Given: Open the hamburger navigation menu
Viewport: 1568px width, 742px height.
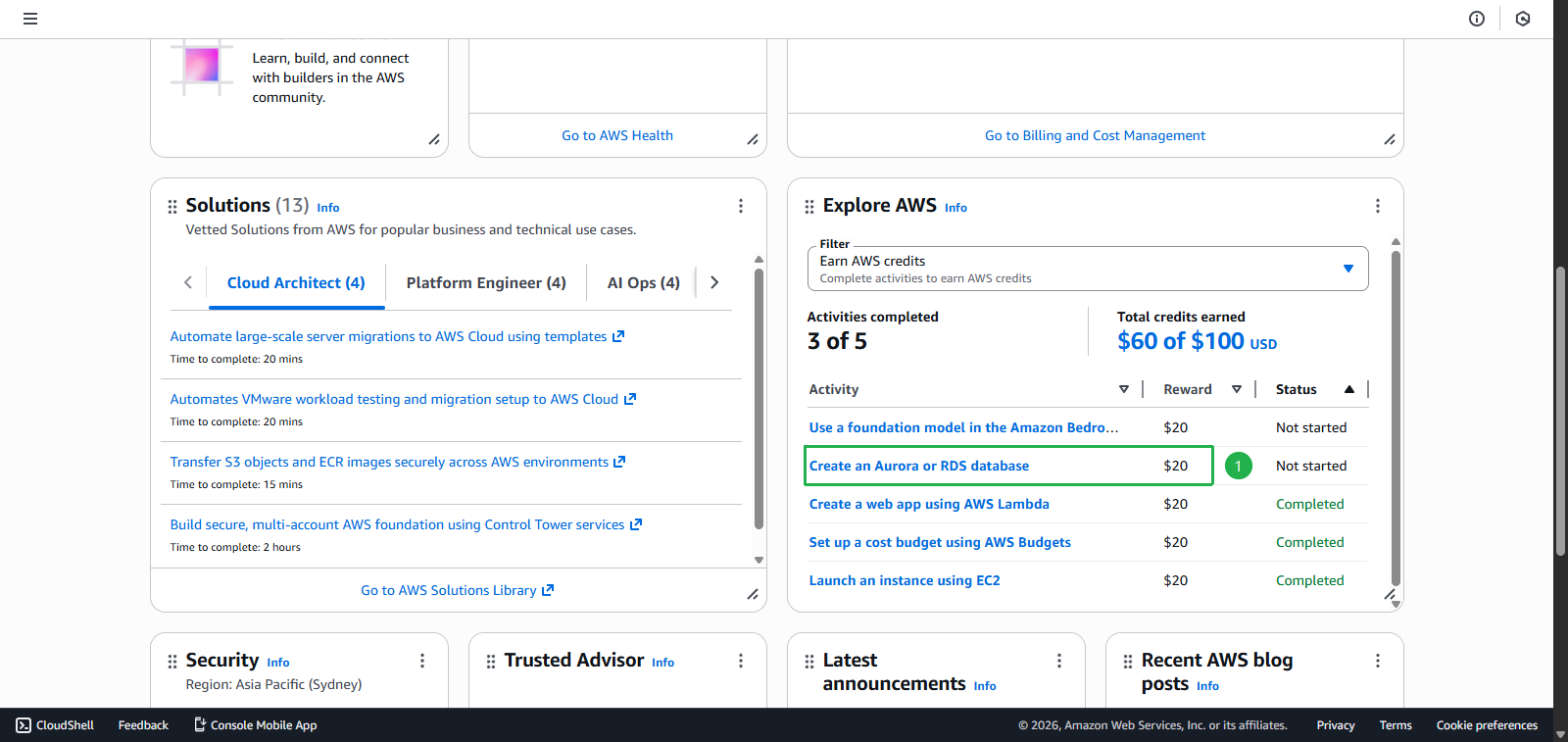Looking at the screenshot, I should [30, 19].
